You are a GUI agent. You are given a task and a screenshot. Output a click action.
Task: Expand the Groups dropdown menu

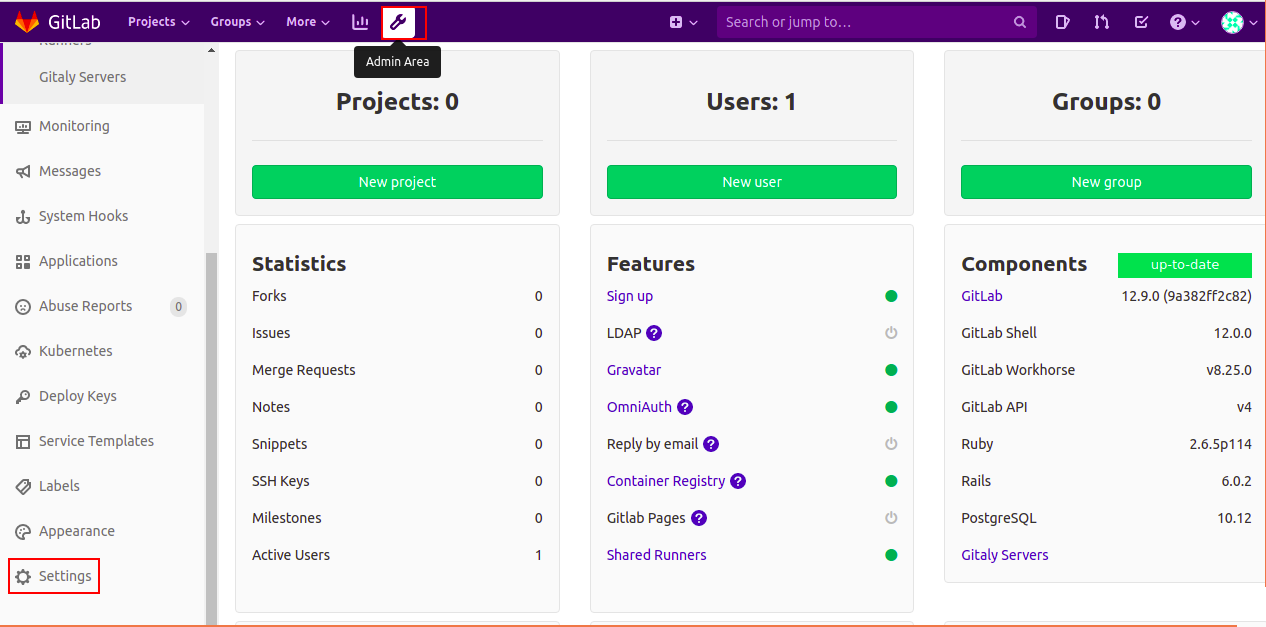click(238, 22)
